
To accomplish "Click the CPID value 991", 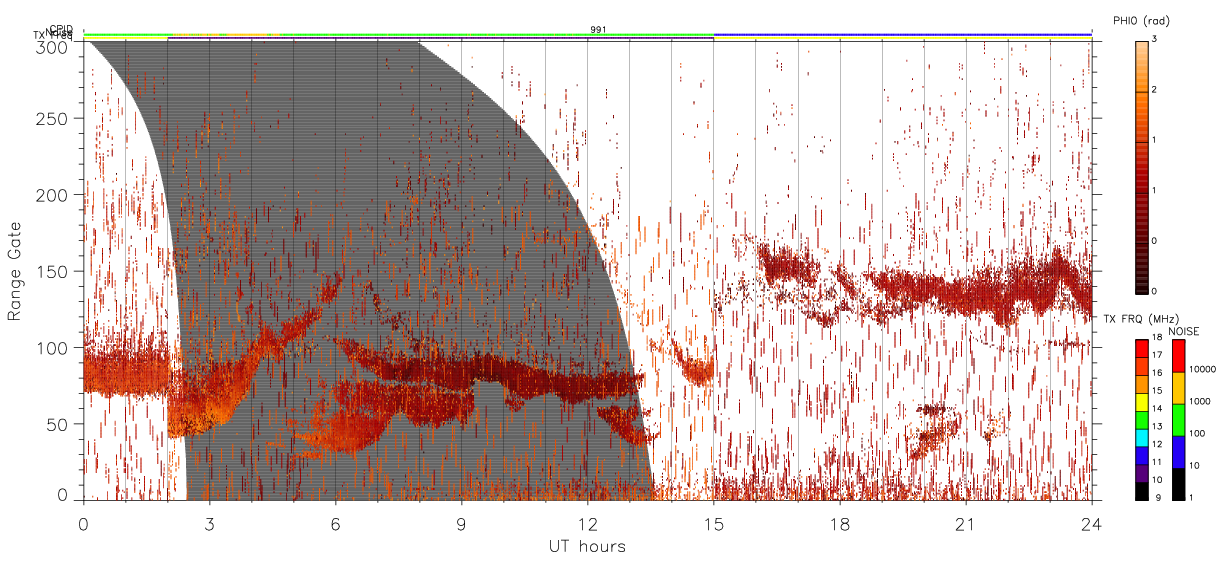I will [598, 29].
